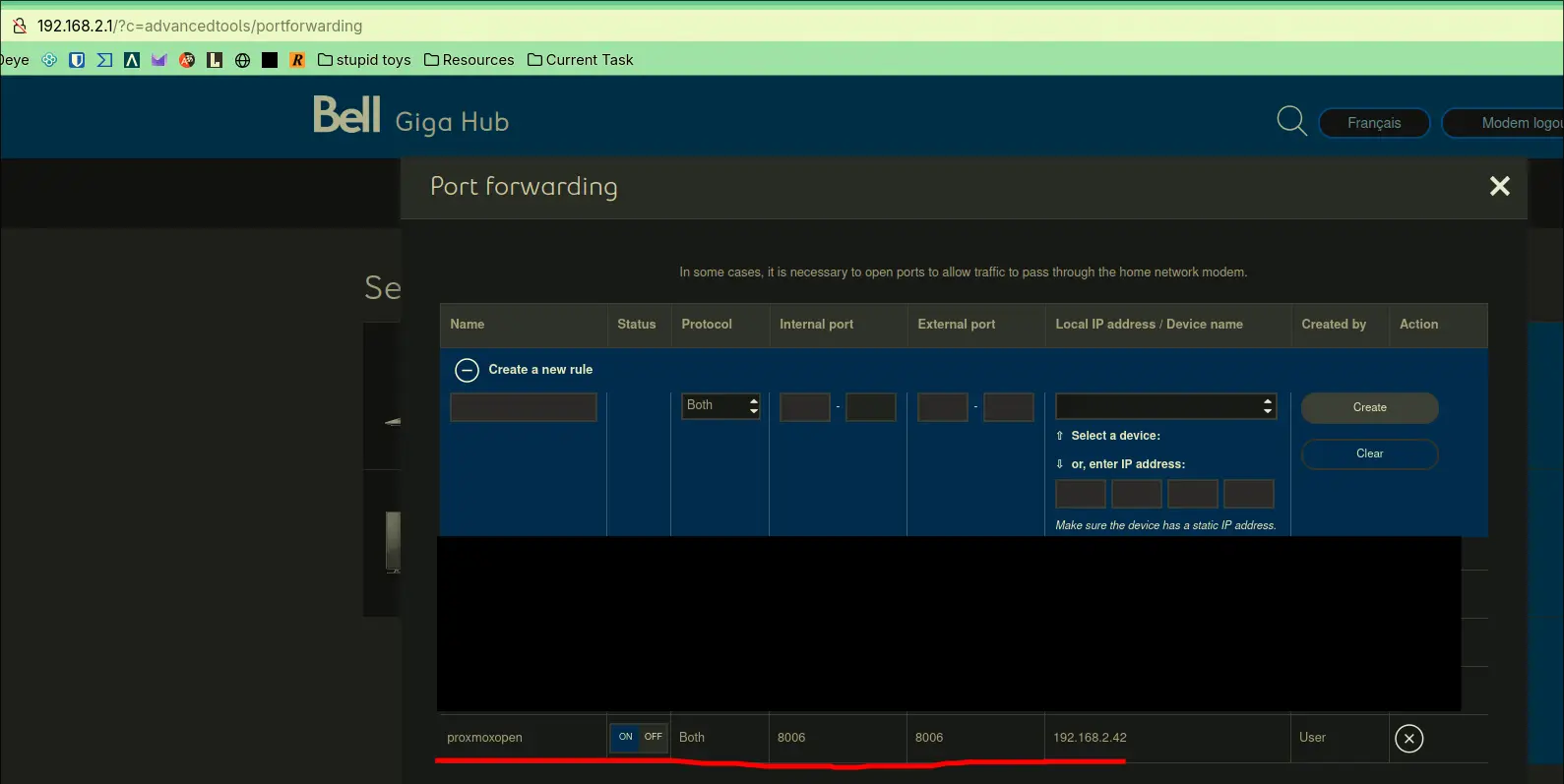Set proxmoxopen rule toggle to ON
Image resolution: width=1564 pixels, height=784 pixels.
coord(625,737)
